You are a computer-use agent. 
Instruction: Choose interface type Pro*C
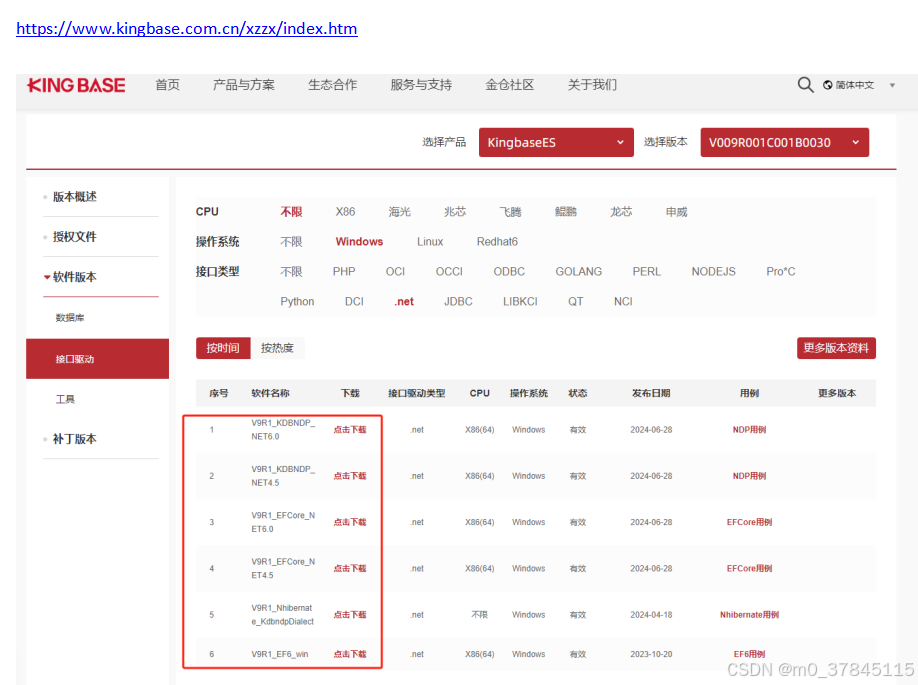pyautogui.click(x=780, y=272)
